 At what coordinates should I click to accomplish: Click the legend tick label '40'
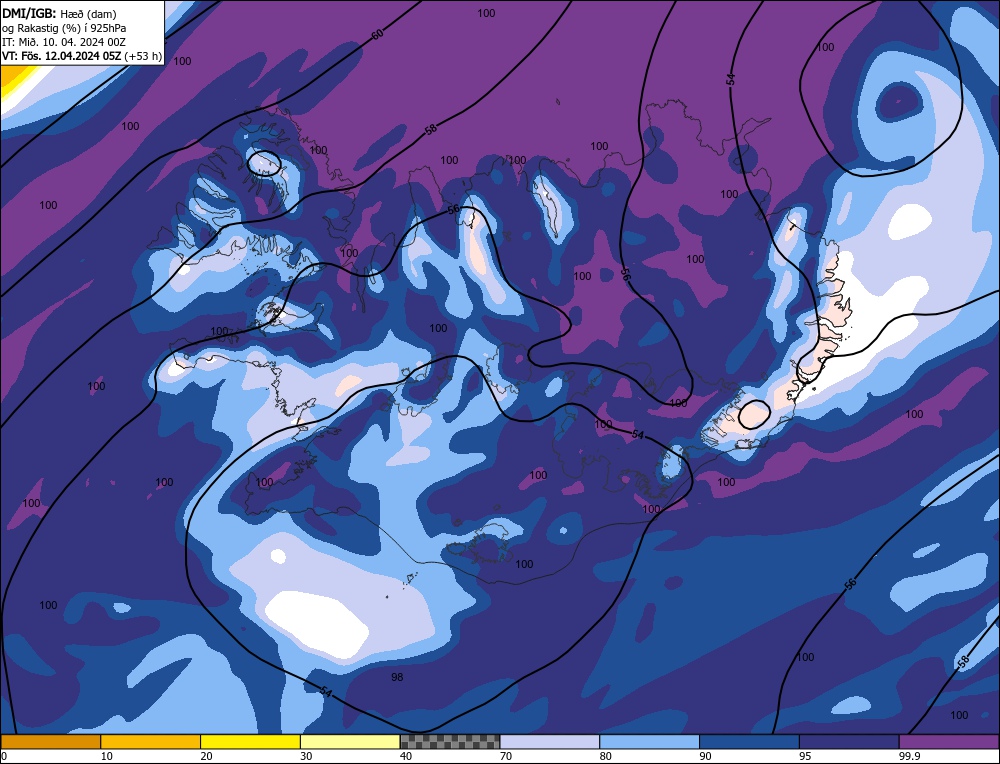(406, 756)
